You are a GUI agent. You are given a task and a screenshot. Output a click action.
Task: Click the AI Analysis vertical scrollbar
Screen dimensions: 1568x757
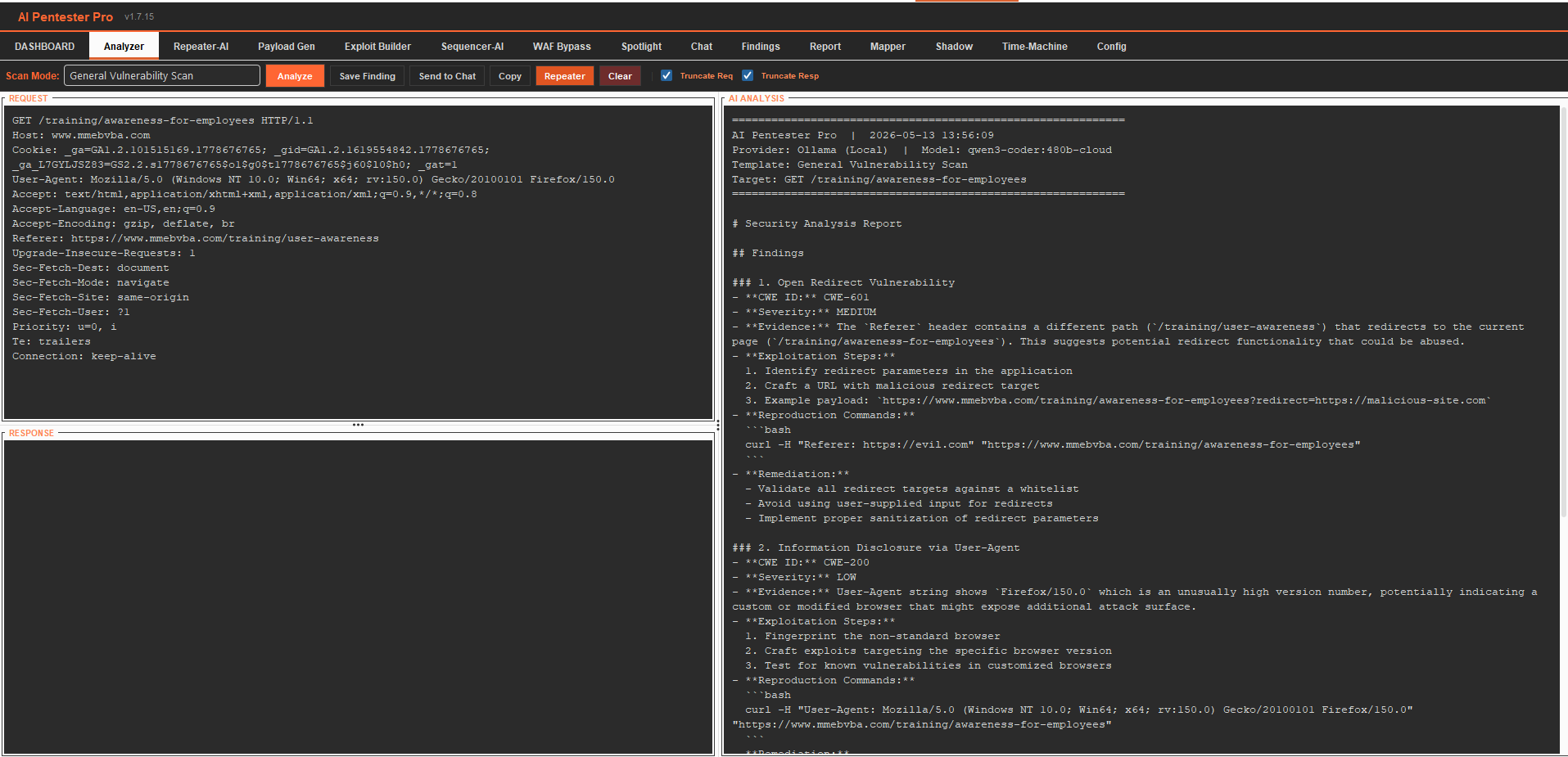click(x=1563, y=311)
